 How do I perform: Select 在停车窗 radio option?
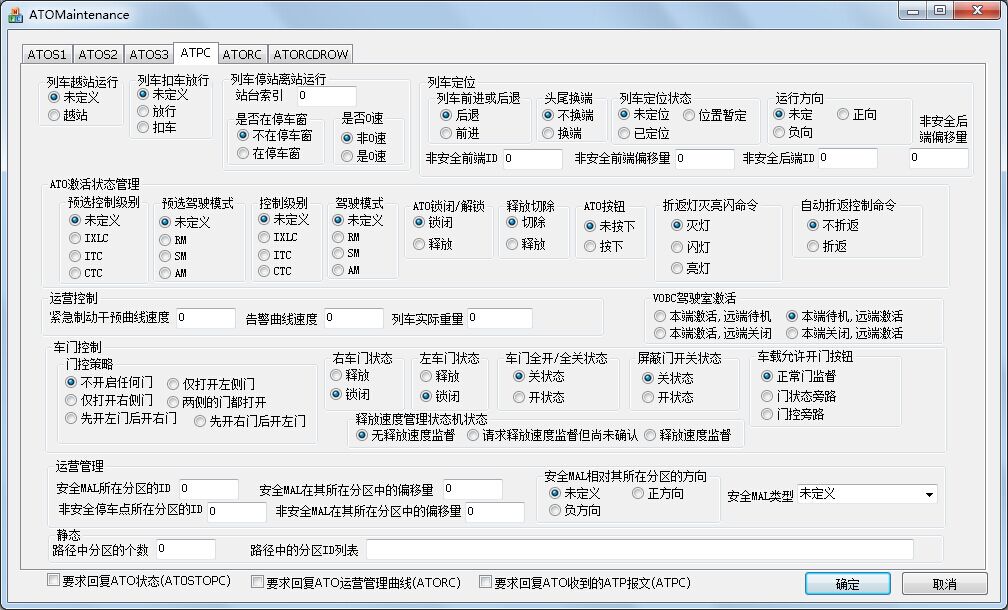(243, 152)
